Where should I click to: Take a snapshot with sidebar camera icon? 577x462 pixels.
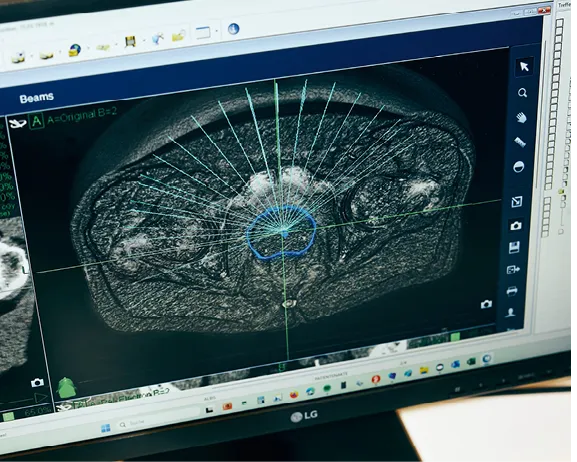point(516,225)
